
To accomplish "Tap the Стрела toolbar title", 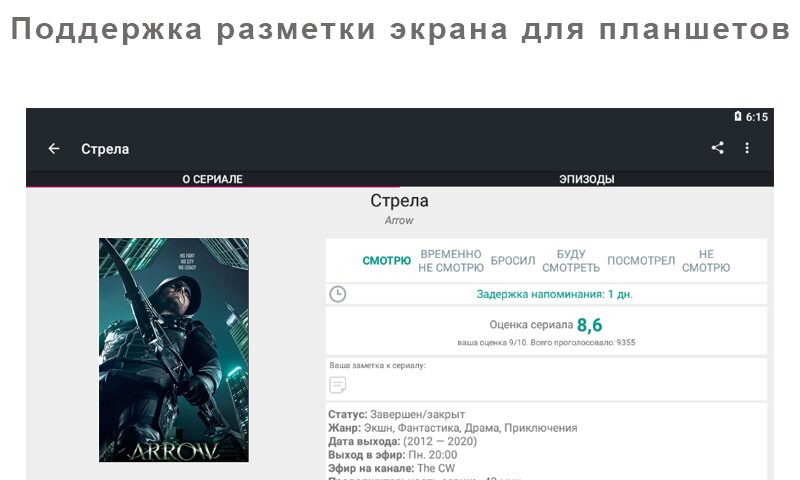I will pyautogui.click(x=105, y=149).
